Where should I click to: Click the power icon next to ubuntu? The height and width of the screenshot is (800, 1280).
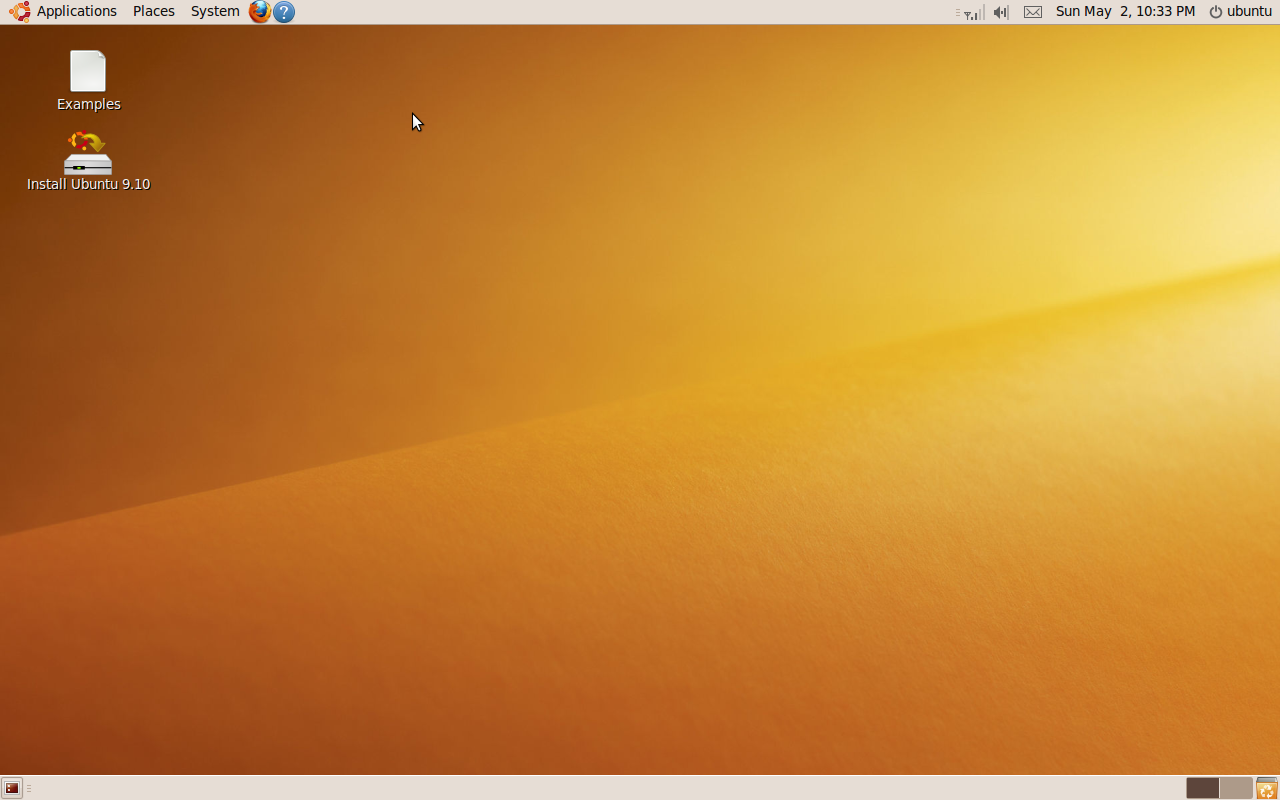tap(1216, 12)
